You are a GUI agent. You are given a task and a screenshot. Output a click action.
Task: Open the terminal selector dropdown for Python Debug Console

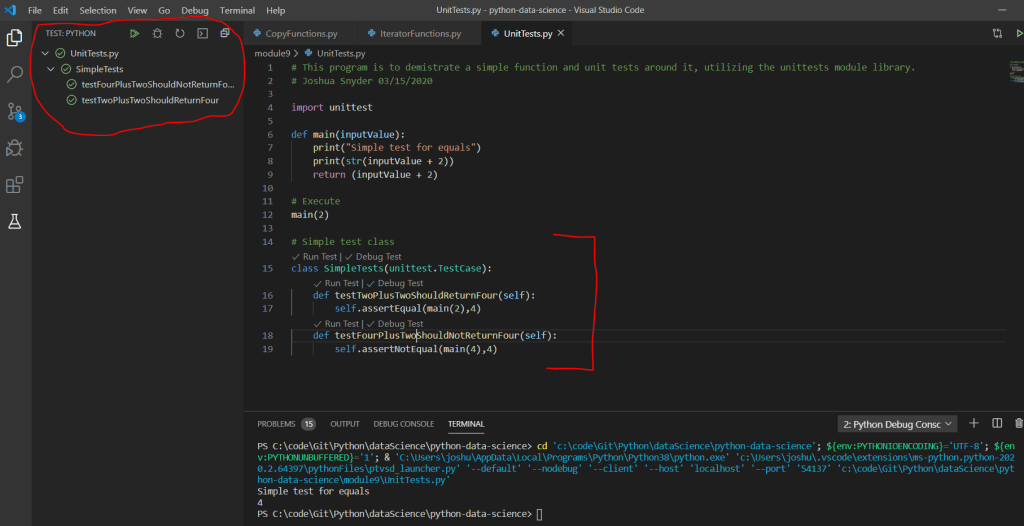coord(897,424)
